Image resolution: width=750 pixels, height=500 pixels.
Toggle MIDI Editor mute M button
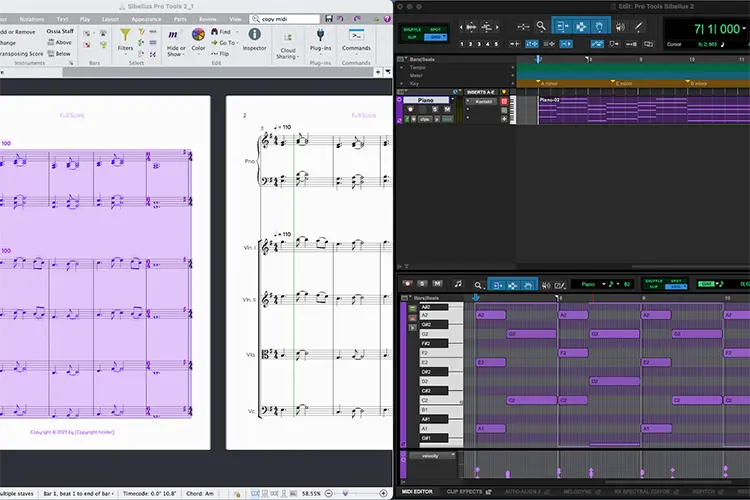click(x=437, y=284)
